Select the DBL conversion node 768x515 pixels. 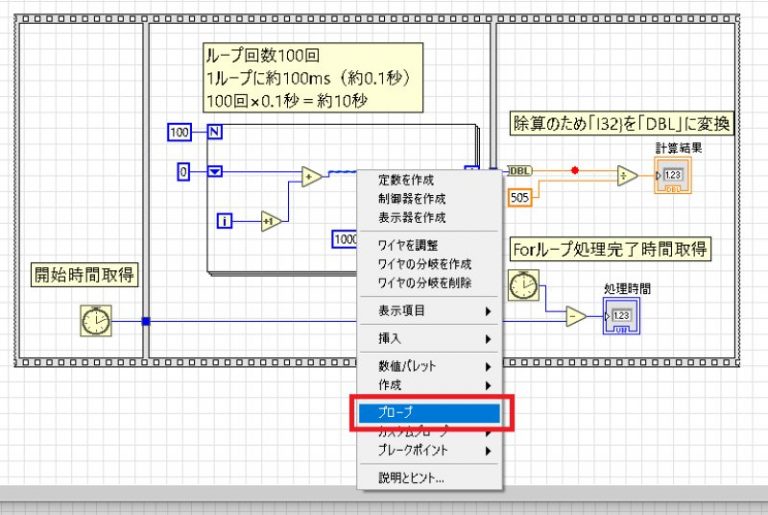click(519, 171)
